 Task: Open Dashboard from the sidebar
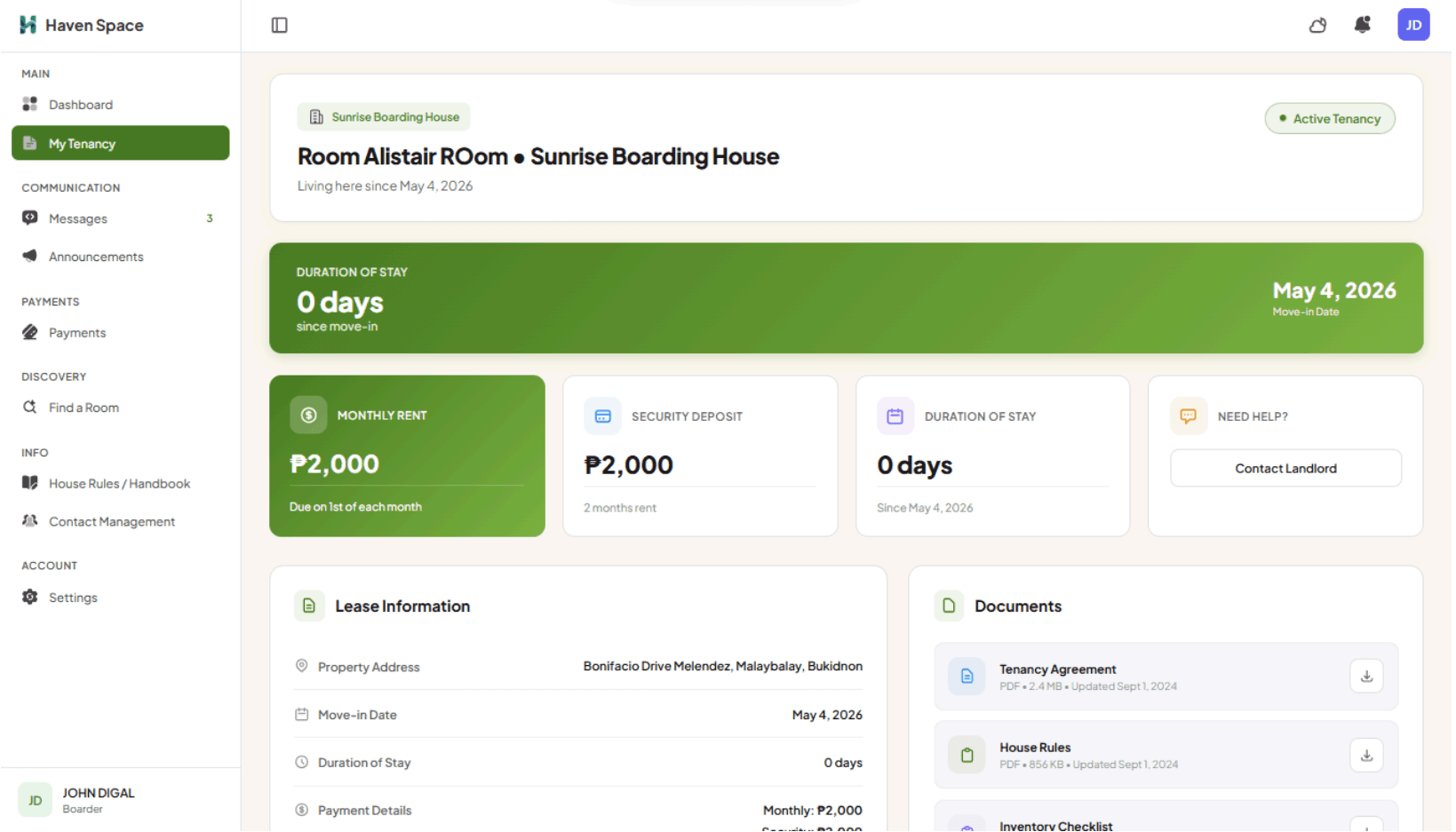[x=121, y=105]
